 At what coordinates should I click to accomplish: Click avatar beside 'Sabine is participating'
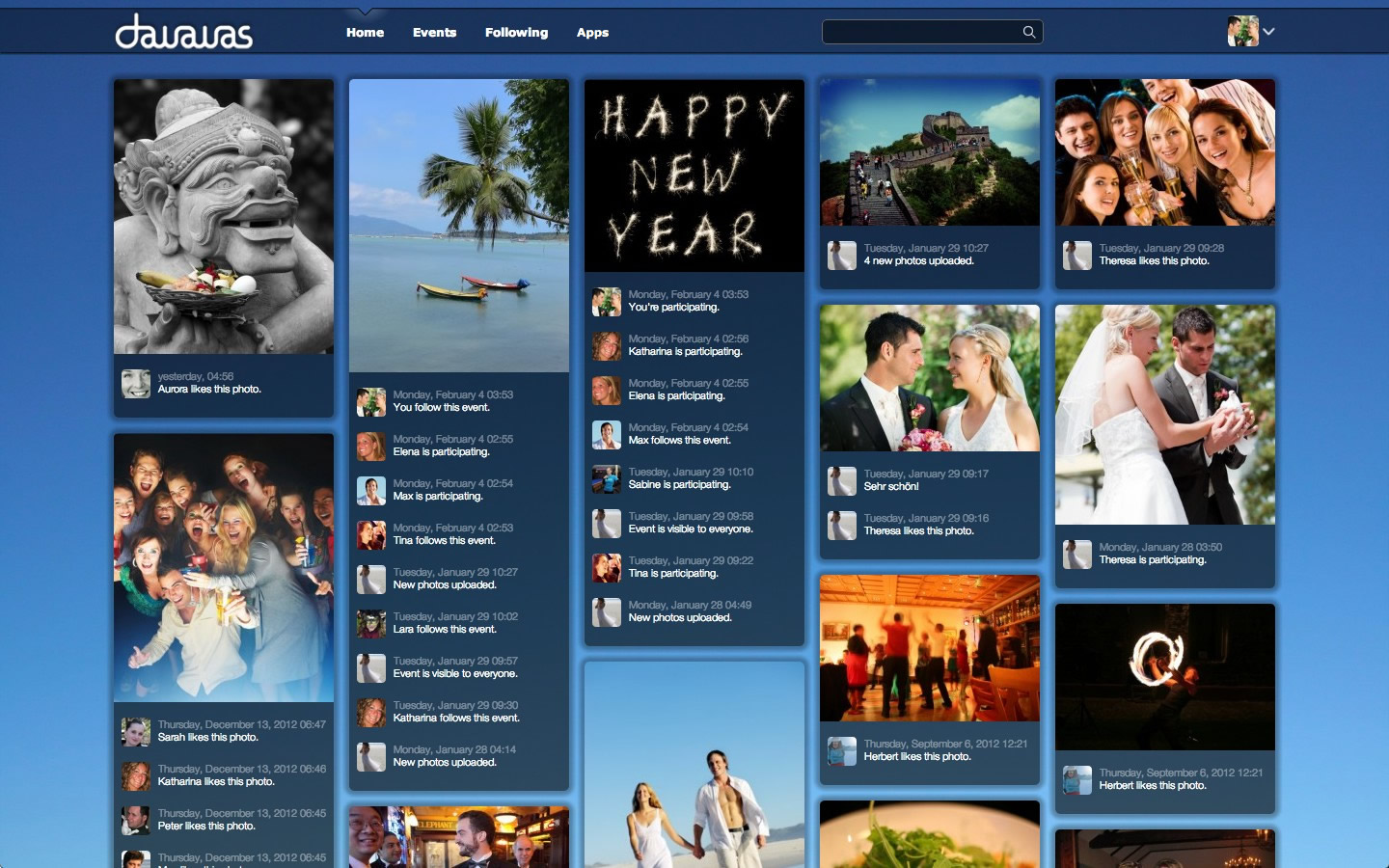pyautogui.click(x=607, y=479)
